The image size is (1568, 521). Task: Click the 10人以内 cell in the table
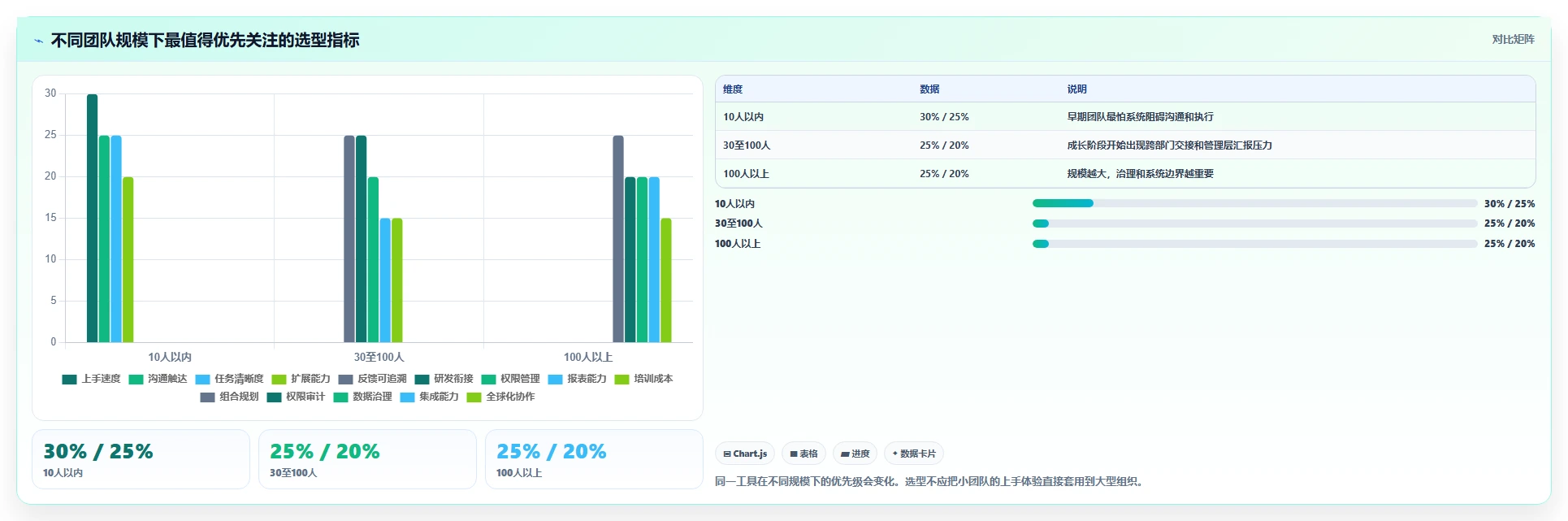(743, 117)
